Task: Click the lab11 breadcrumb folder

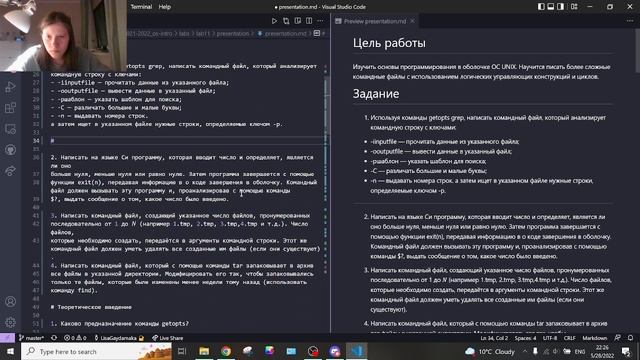Action: (203, 33)
